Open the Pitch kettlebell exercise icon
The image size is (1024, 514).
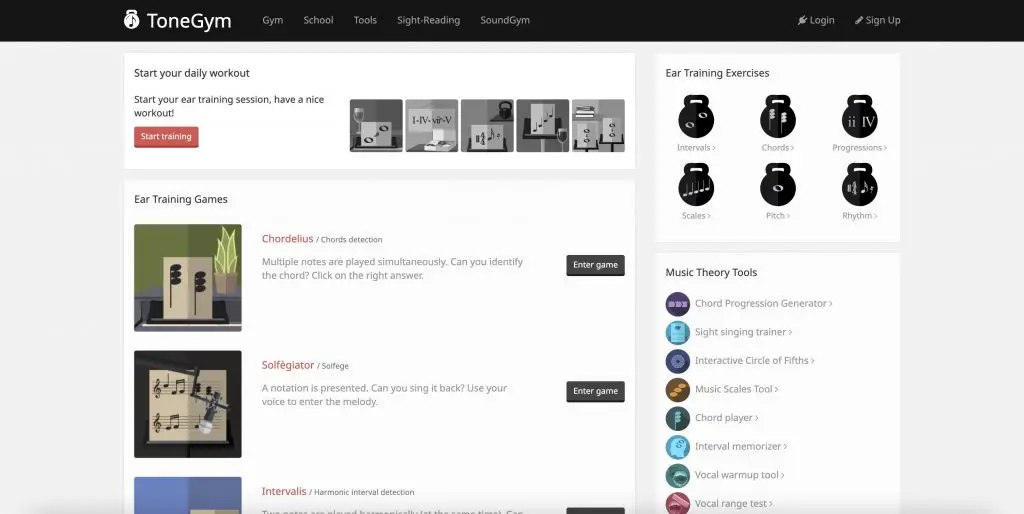[x=778, y=184]
